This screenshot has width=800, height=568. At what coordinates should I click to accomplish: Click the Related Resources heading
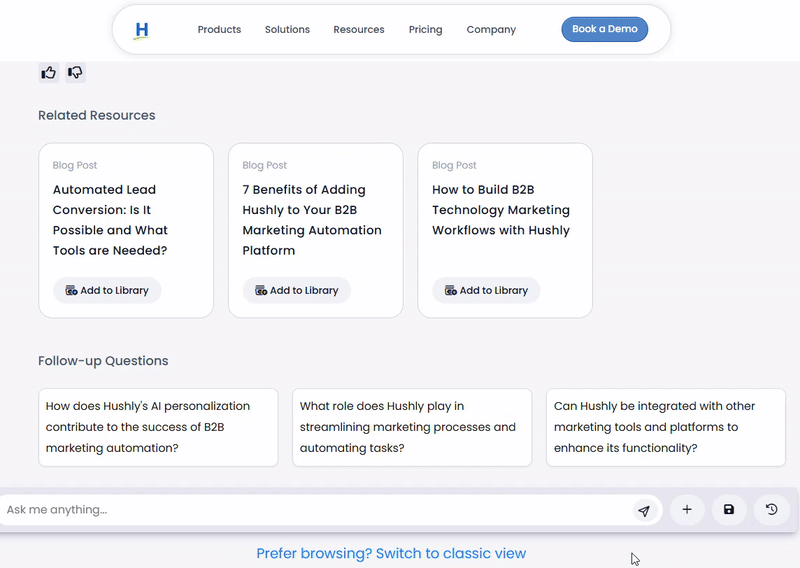[96, 115]
